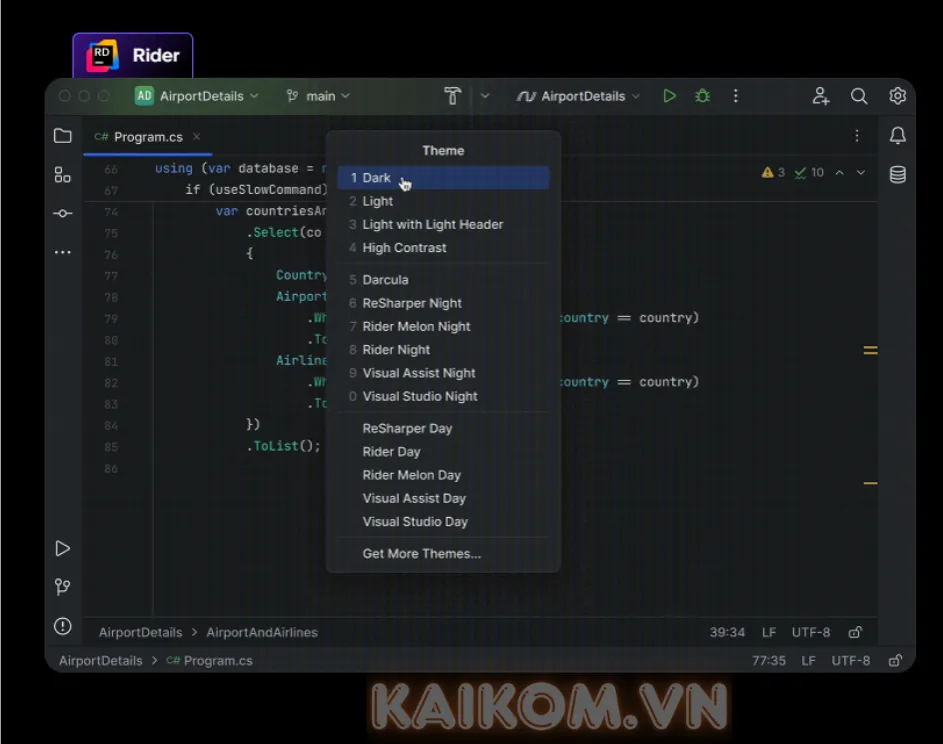Image resolution: width=943 pixels, height=744 pixels.
Task: Click Get More Themes...
Action: (x=420, y=553)
